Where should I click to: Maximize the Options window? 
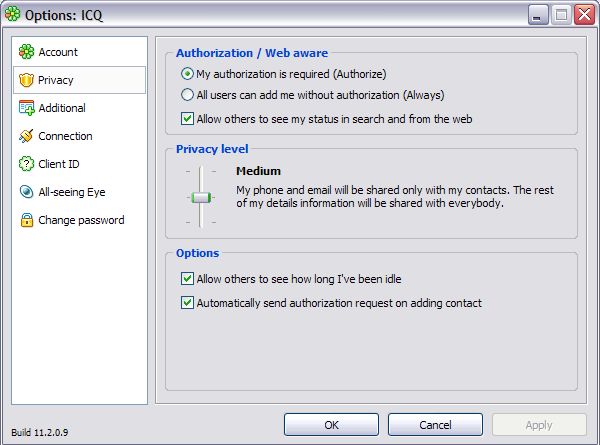point(561,14)
